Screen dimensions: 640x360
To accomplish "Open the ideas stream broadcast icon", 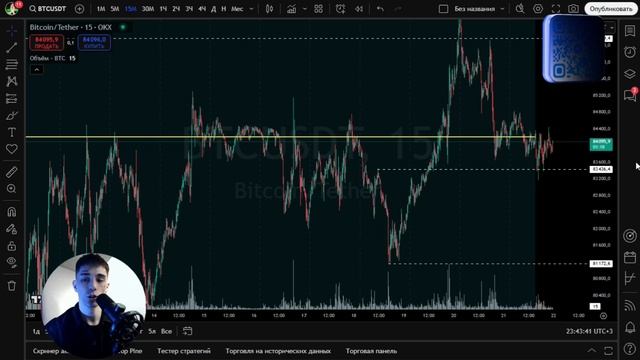I will (x=629, y=305).
